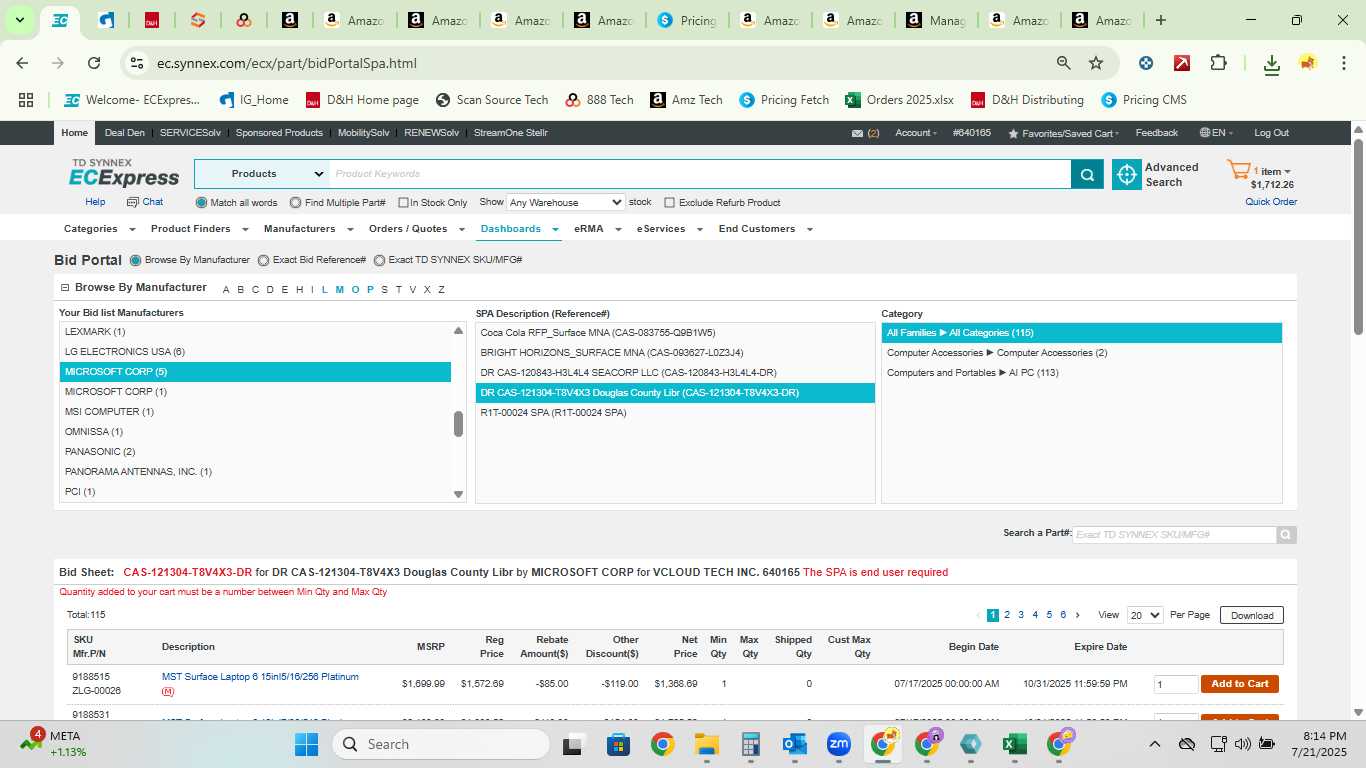Focus the Search a Part# input
The height and width of the screenshot is (768, 1366).
point(1174,535)
